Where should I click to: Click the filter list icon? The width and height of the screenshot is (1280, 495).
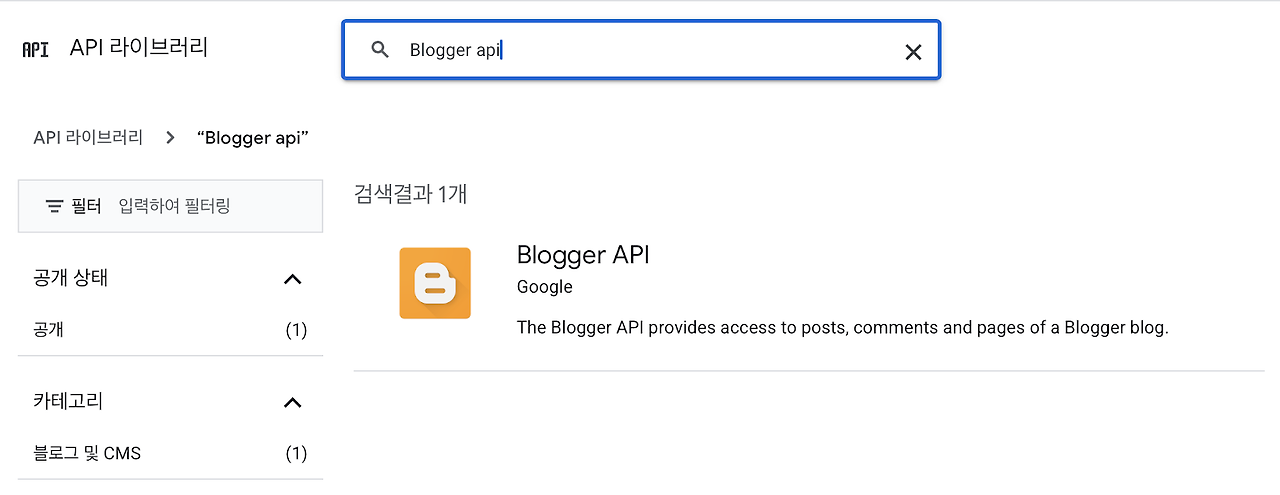(55, 206)
